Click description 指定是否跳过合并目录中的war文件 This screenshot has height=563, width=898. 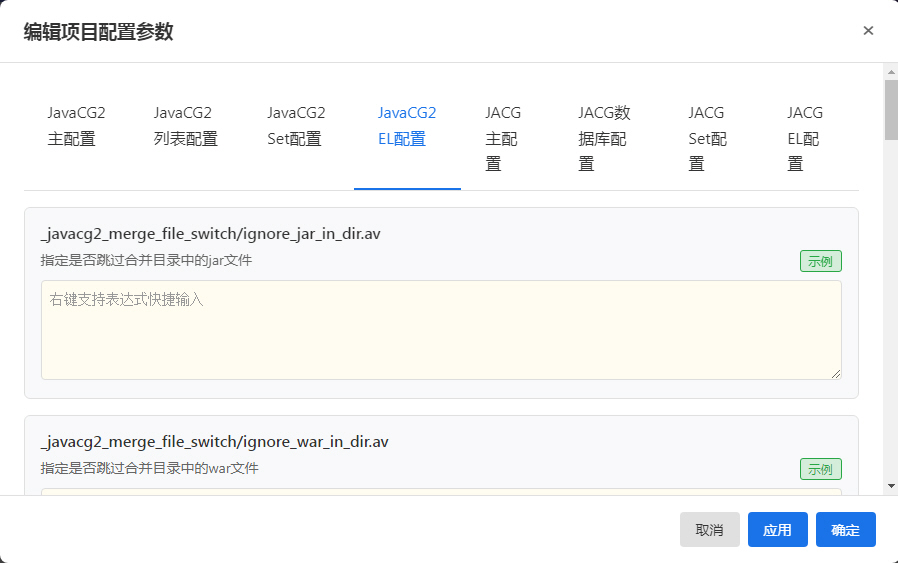(x=150, y=468)
